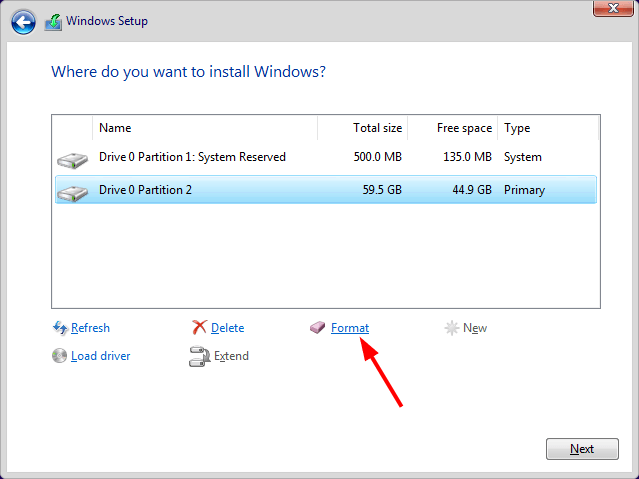Close the Windows Setup window
Image resolution: width=639 pixels, height=479 pixels.
pyautogui.click(x=609, y=8)
